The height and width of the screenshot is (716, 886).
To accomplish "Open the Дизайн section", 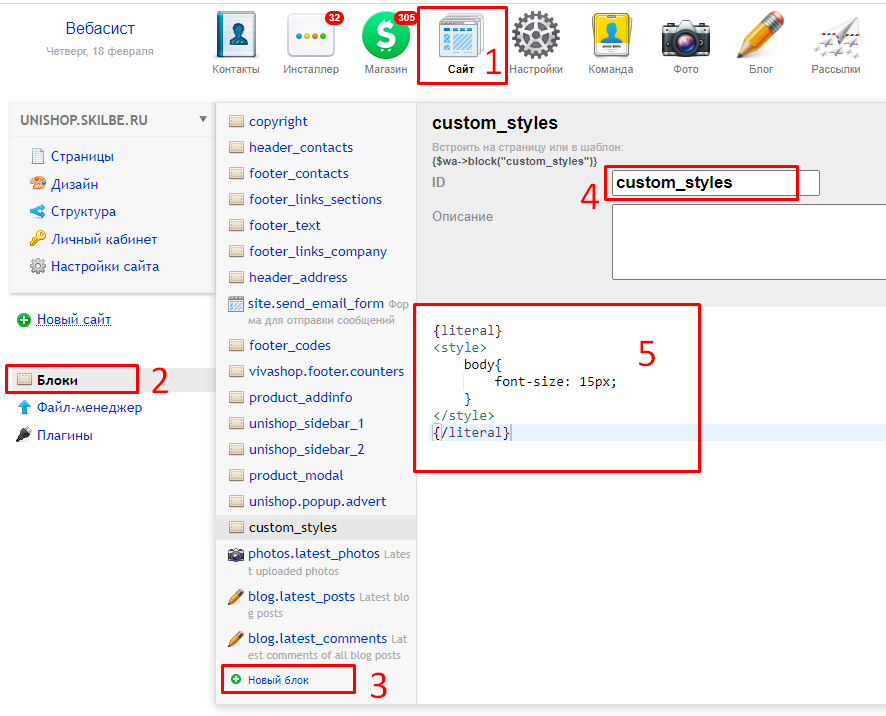I will 74,184.
